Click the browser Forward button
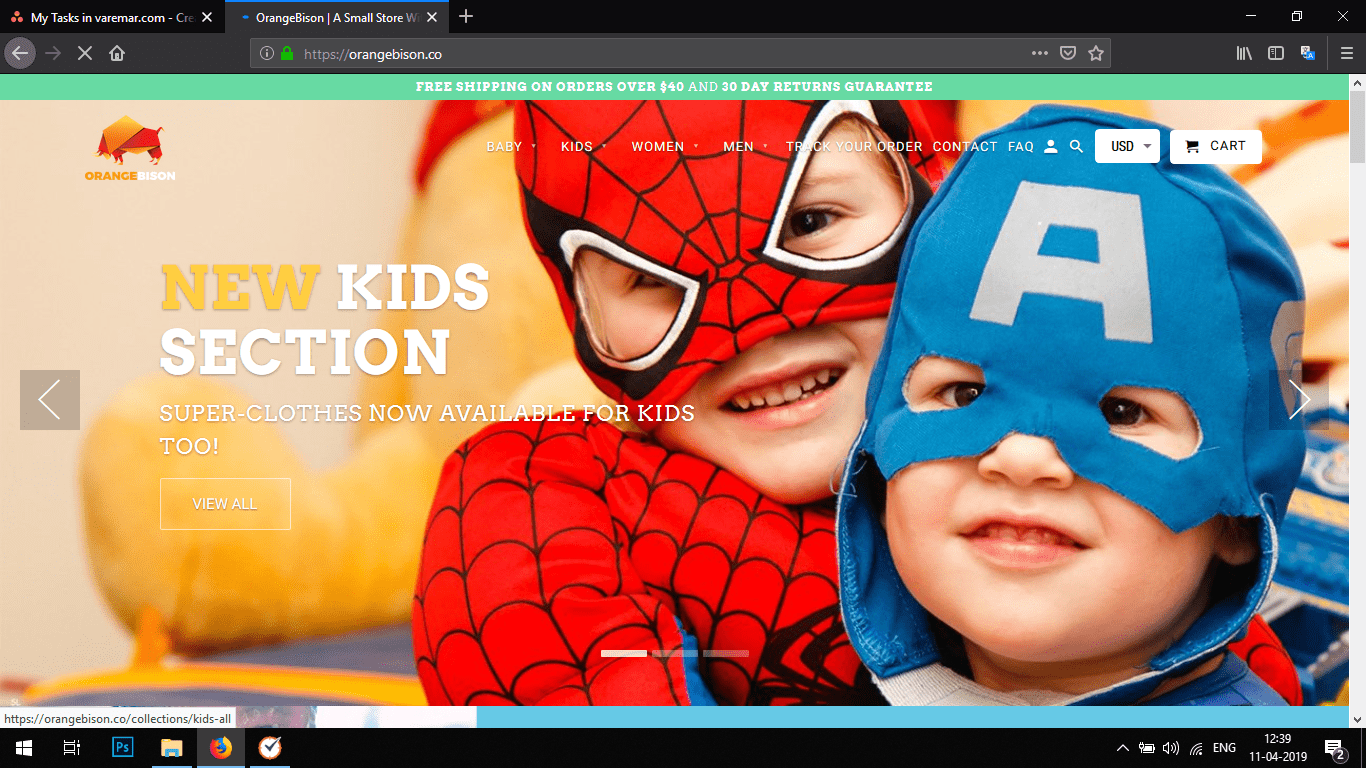The width and height of the screenshot is (1366, 768). tap(53, 53)
